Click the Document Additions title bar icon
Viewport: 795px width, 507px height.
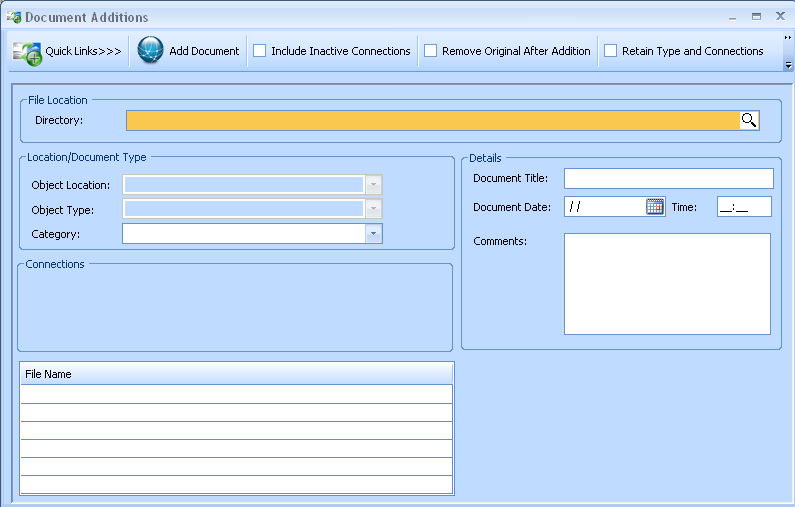click(13, 17)
